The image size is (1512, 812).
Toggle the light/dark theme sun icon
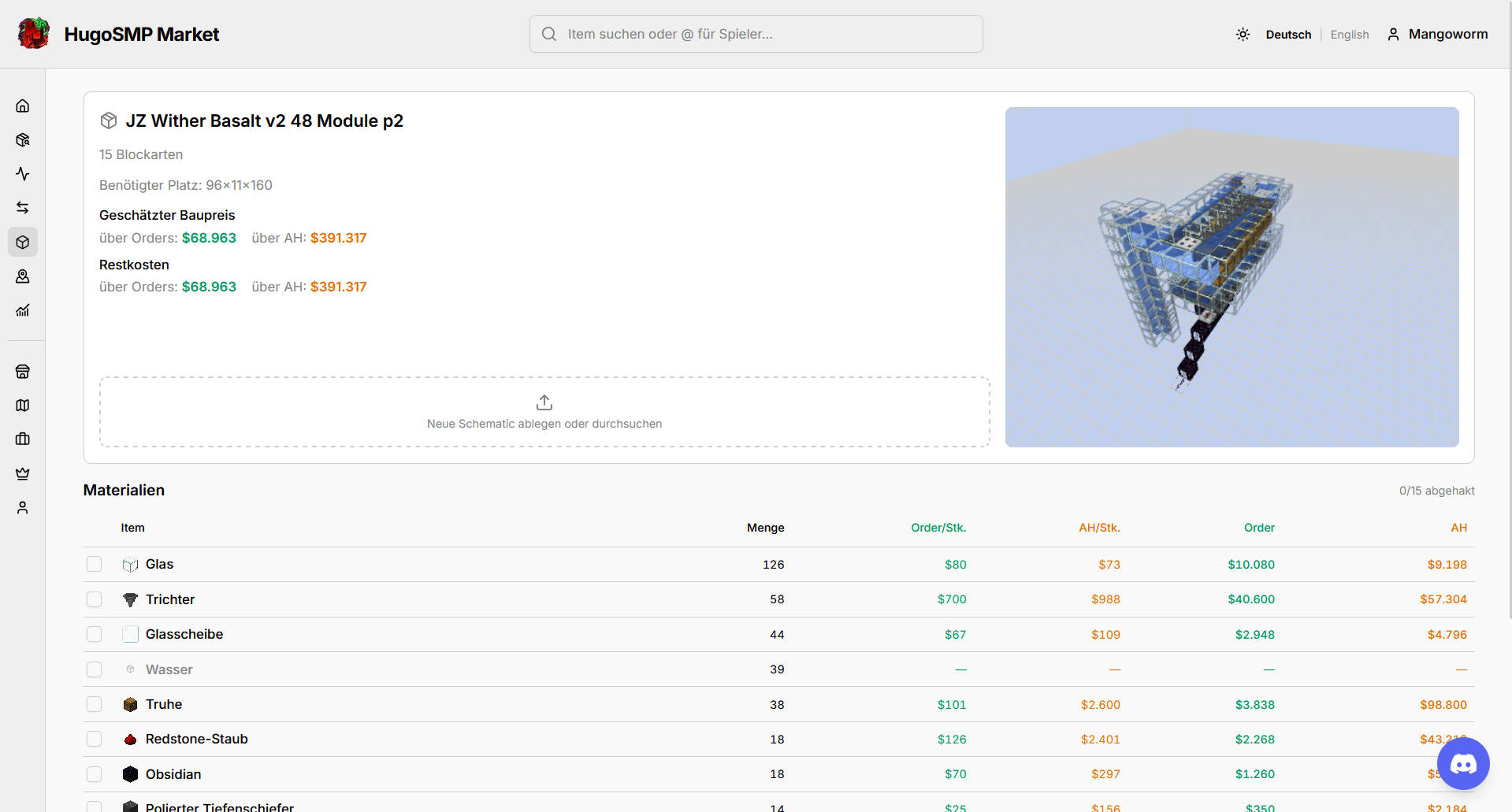click(x=1243, y=35)
